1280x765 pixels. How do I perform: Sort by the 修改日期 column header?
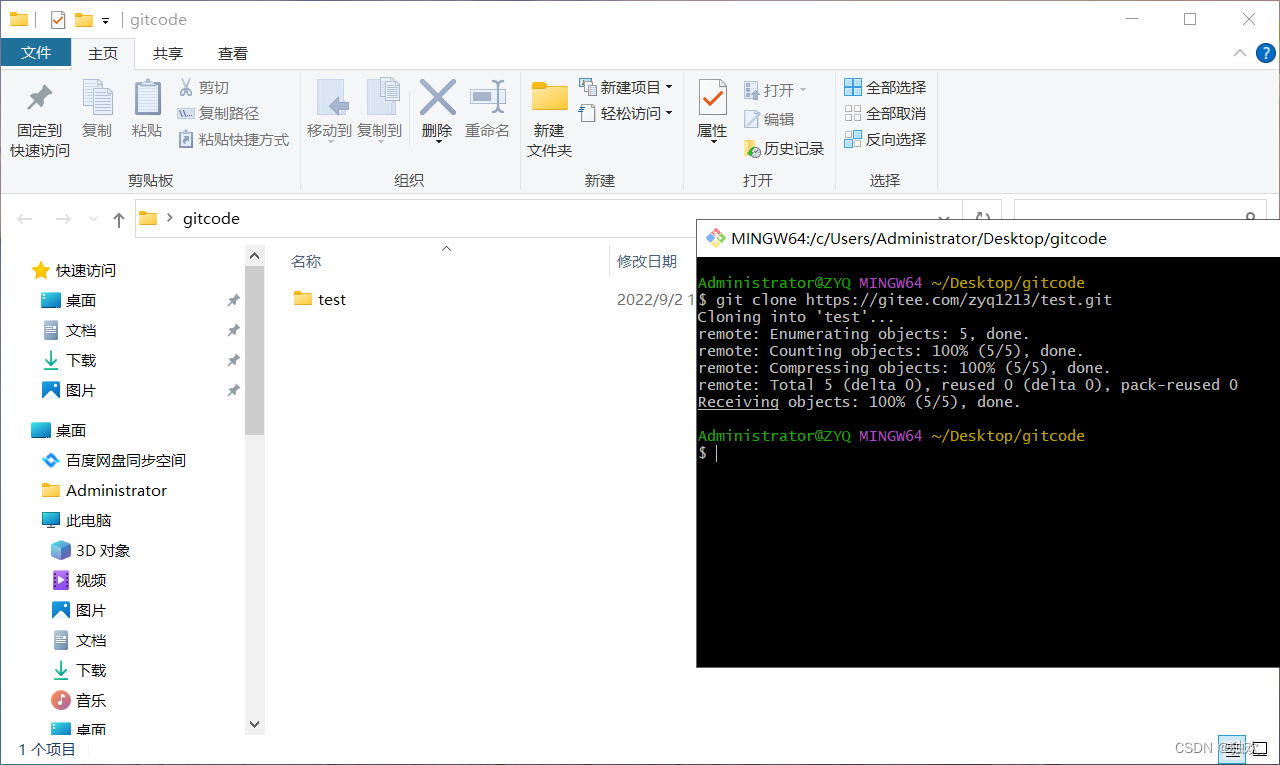(x=647, y=261)
